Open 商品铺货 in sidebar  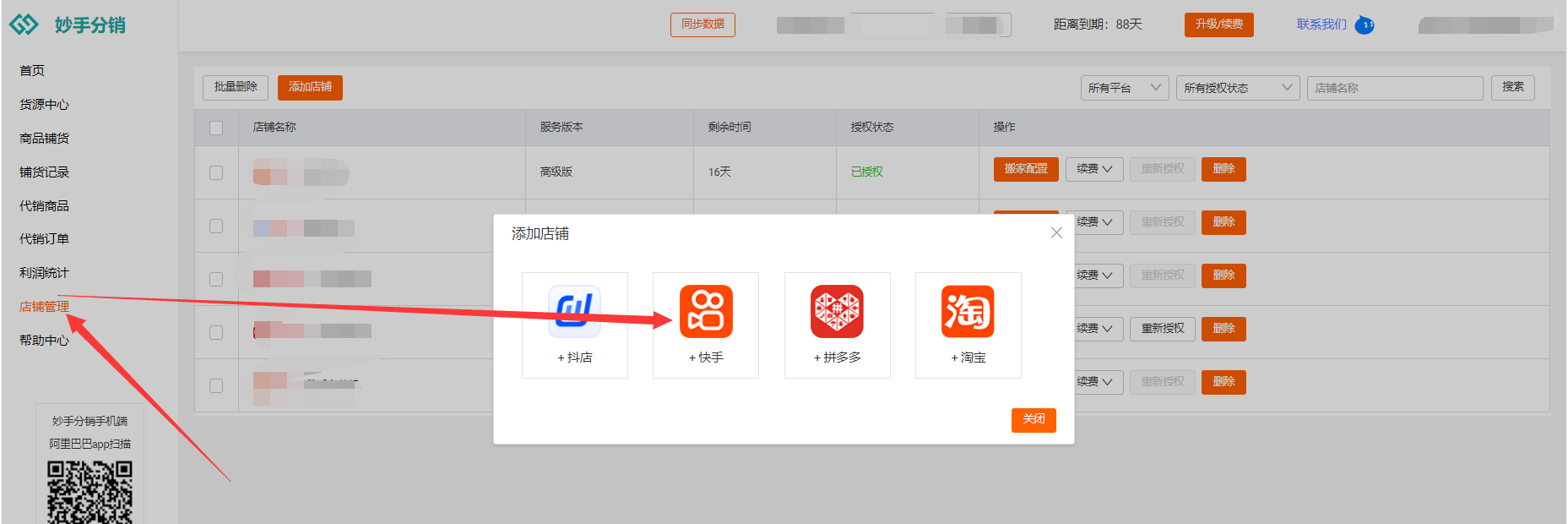point(44,139)
